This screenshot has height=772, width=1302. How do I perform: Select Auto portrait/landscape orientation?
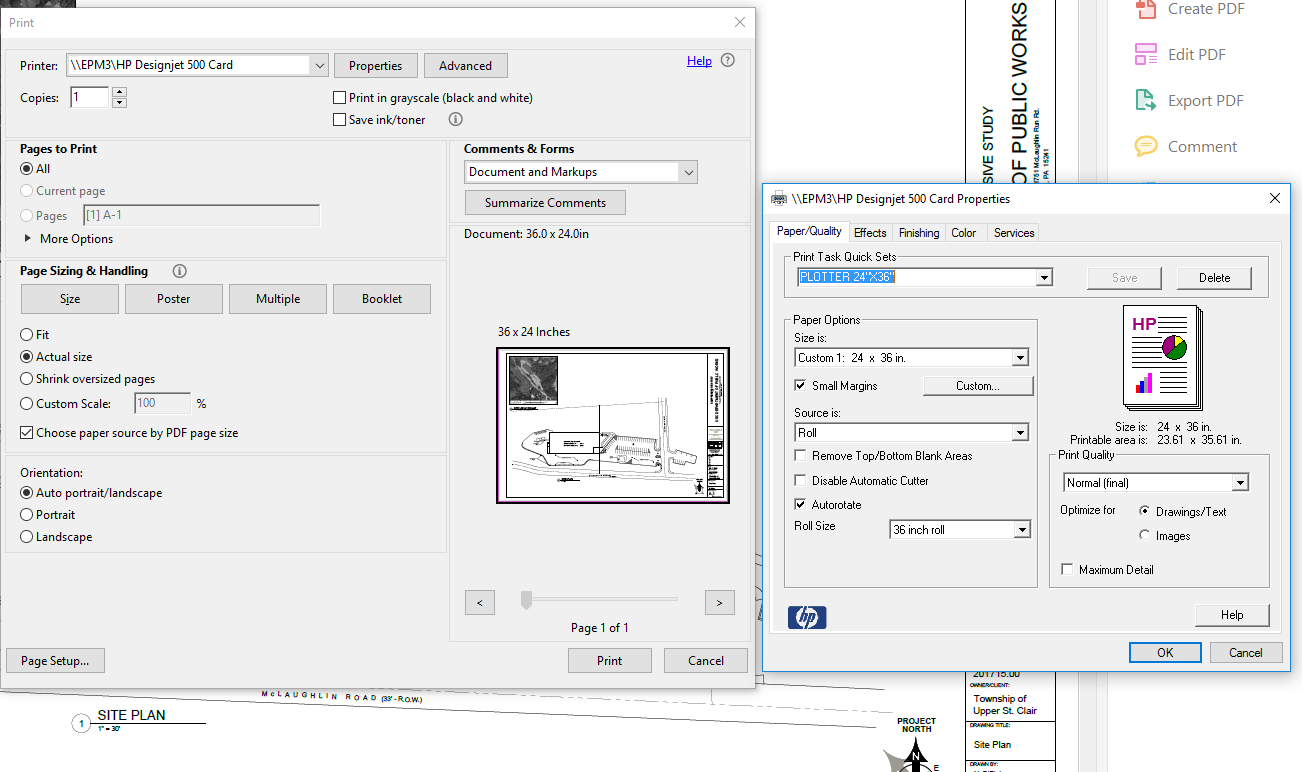[x=27, y=493]
